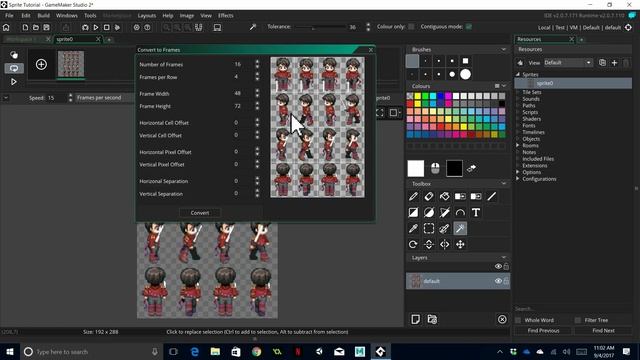Select the filled Rectangle tool
The image size is (640, 360).
[413, 212]
